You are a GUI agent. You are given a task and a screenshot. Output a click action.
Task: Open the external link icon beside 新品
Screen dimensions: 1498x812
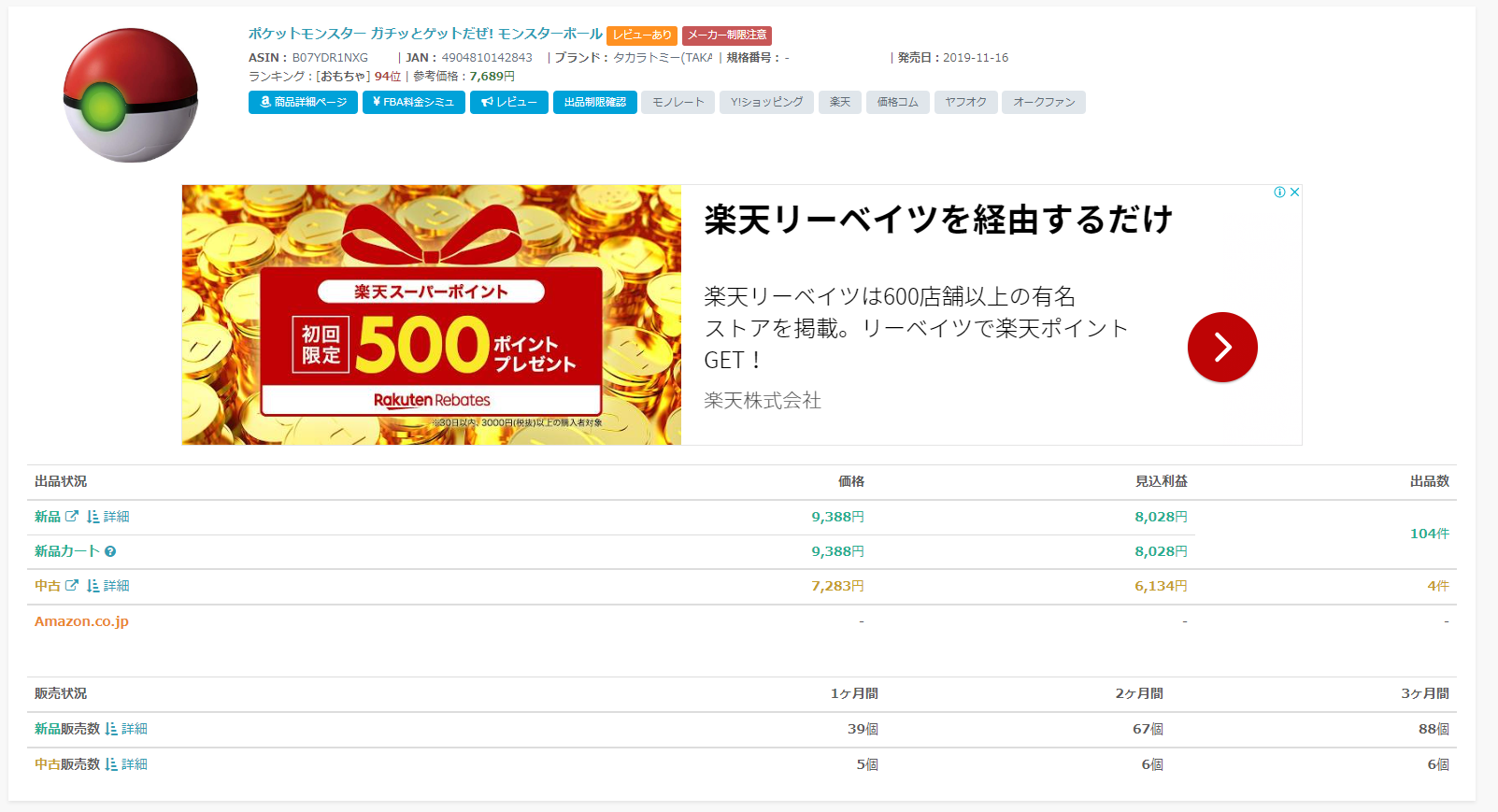tap(72, 516)
